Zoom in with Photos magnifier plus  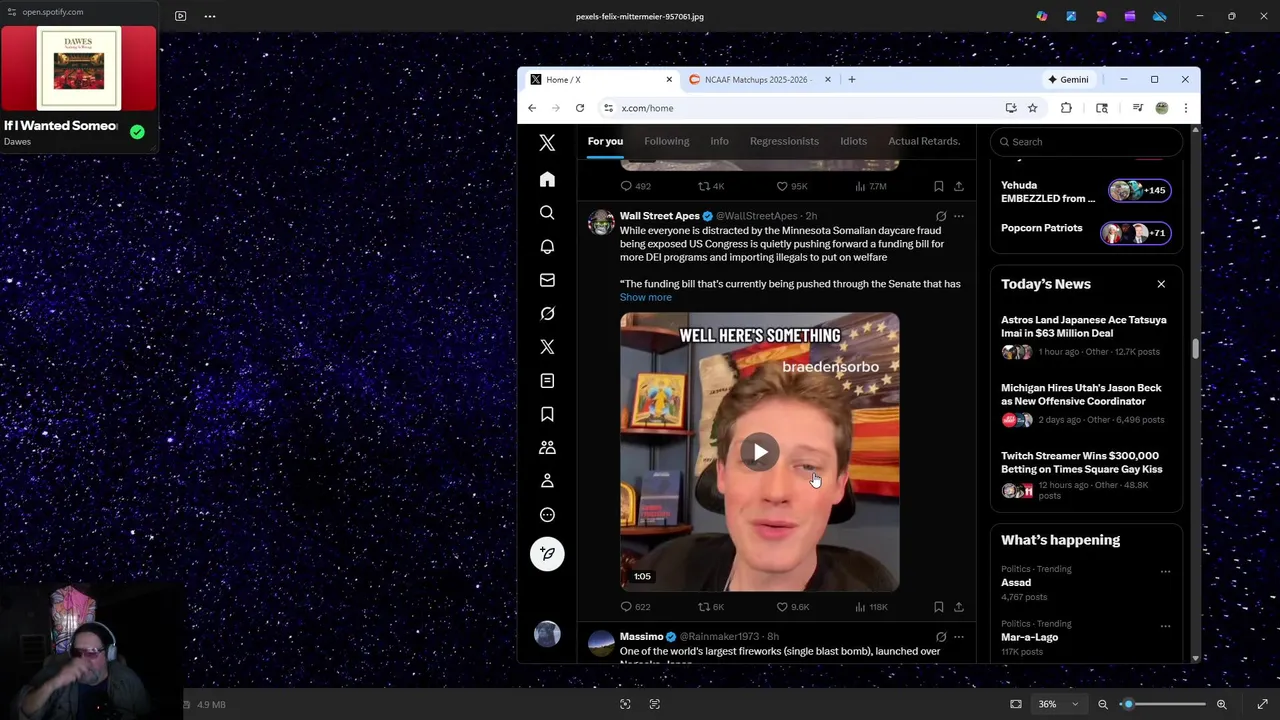point(1221,704)
